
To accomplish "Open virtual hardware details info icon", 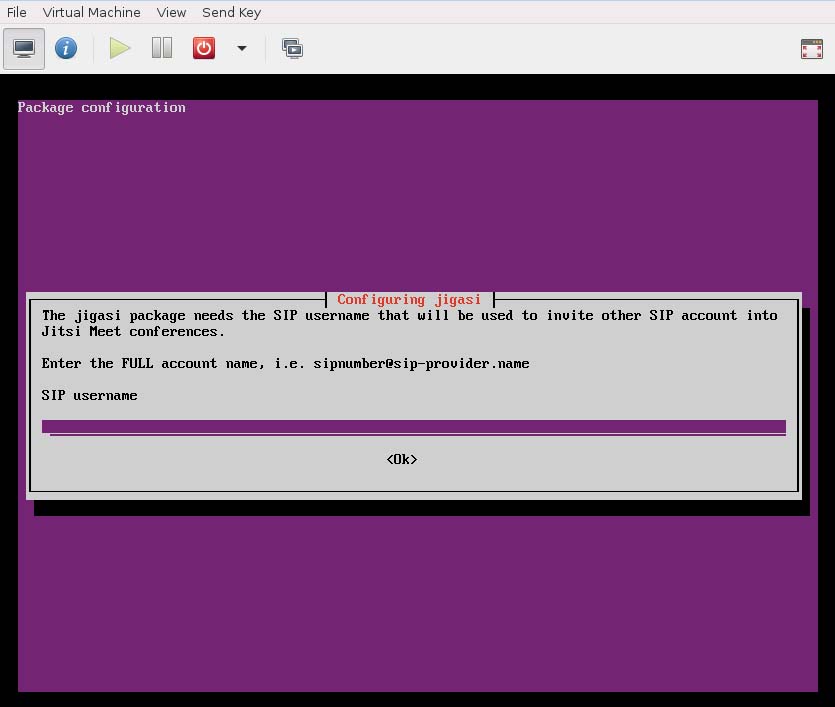I will click(x=66, y=48).
